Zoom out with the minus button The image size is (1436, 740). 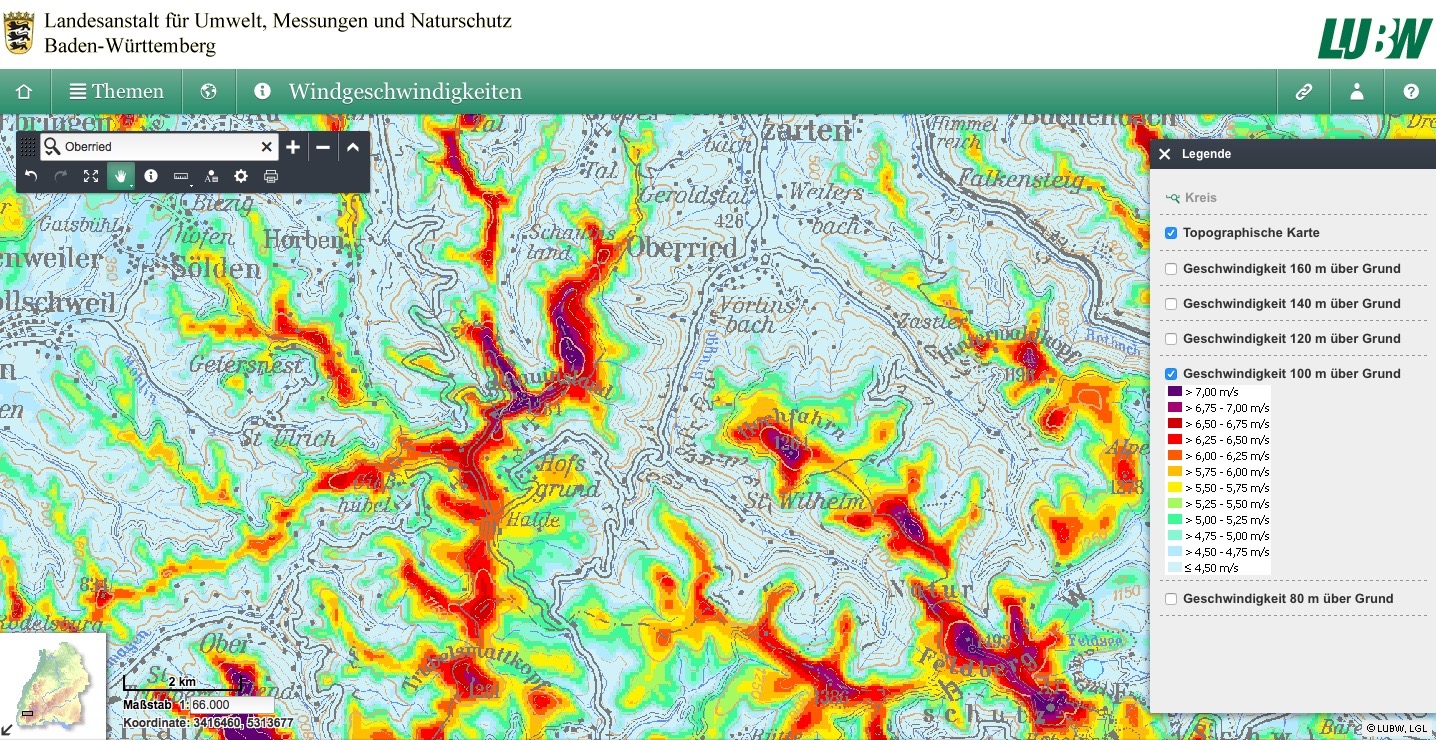(x=322, y=147)
